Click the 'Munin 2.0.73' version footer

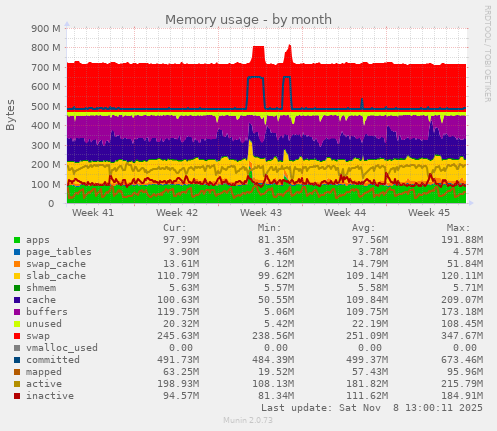point(248,420)
